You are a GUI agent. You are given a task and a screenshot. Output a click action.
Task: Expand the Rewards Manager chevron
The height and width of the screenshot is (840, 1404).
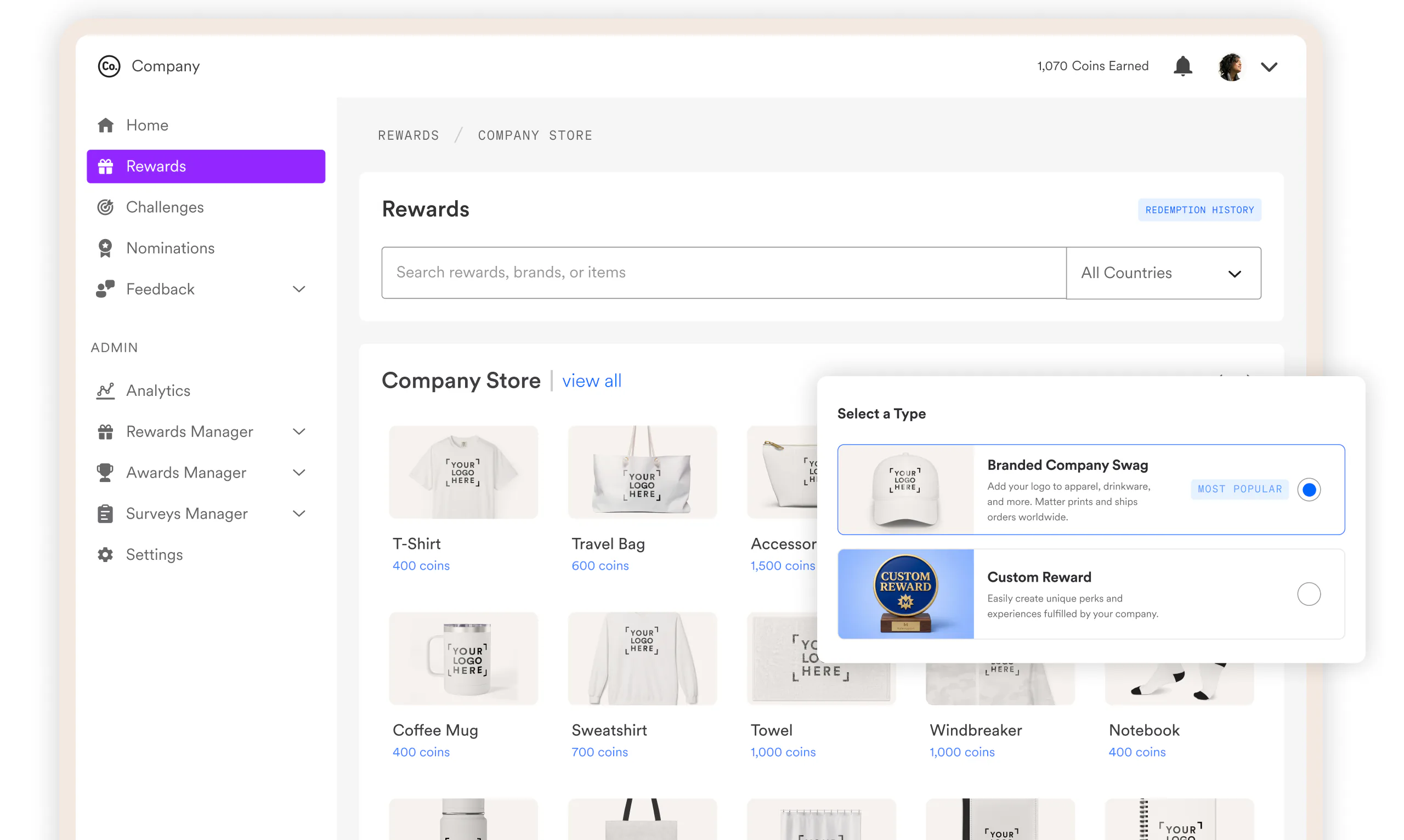click(299, 432)
